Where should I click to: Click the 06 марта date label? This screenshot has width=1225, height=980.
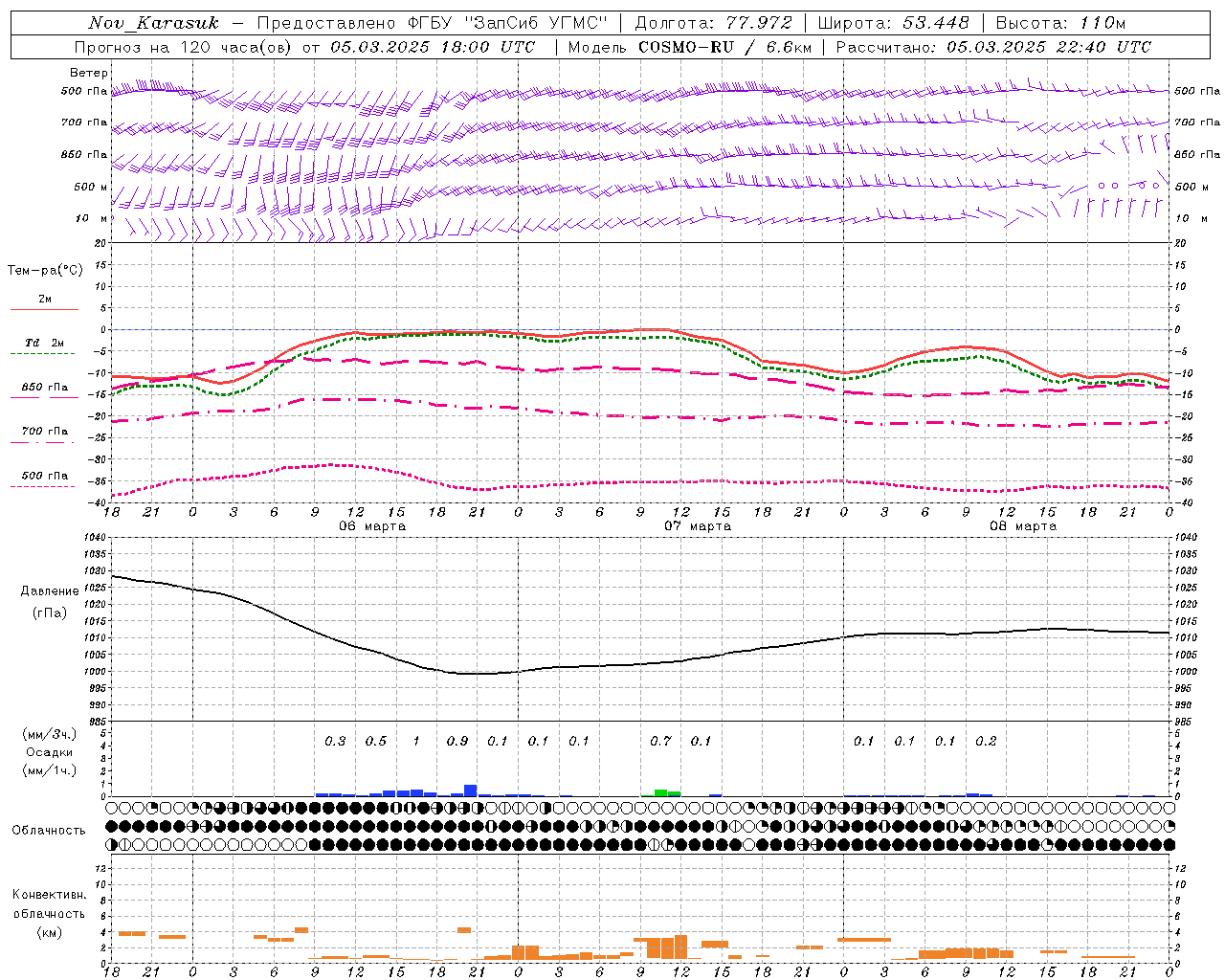(372, 526)
